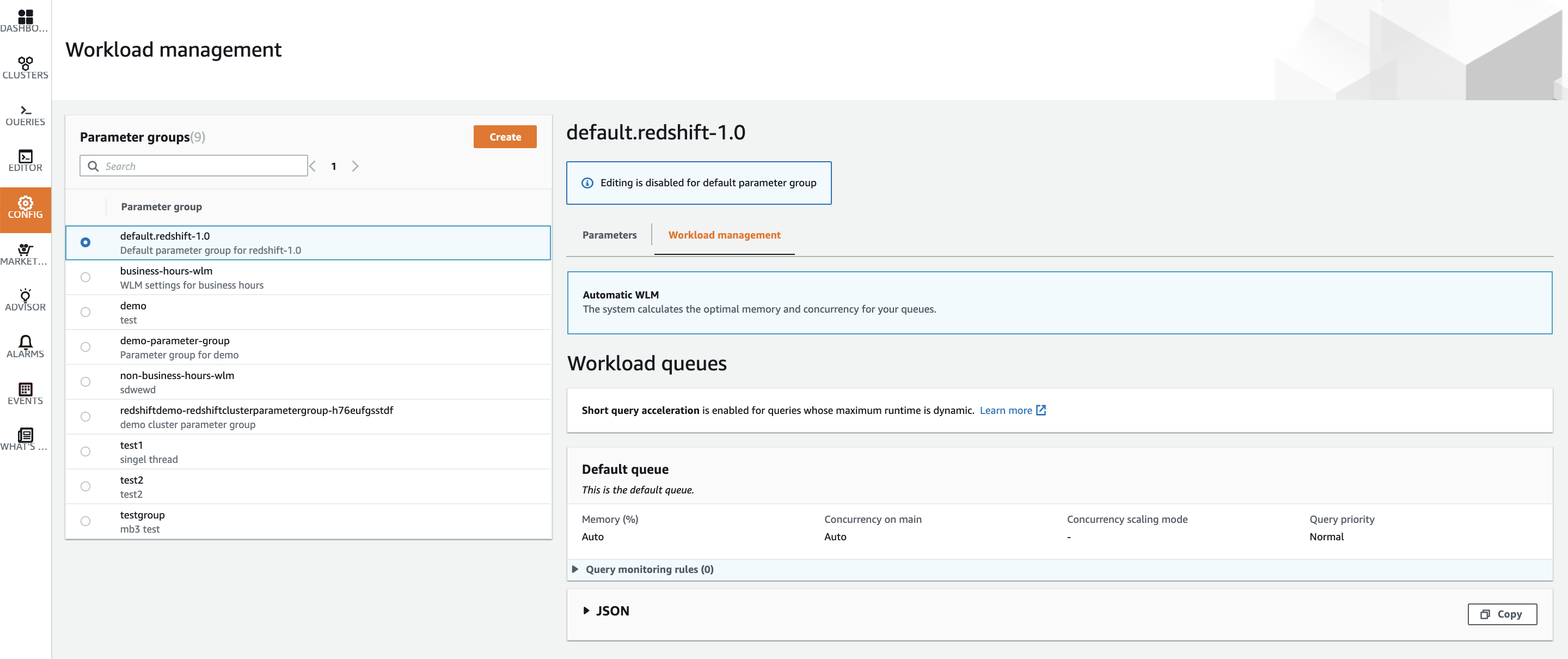The height and width of the screenshot is (659, 1568).
Task: Click the 'singel thread' description text
Action: (x=149, y=459)
